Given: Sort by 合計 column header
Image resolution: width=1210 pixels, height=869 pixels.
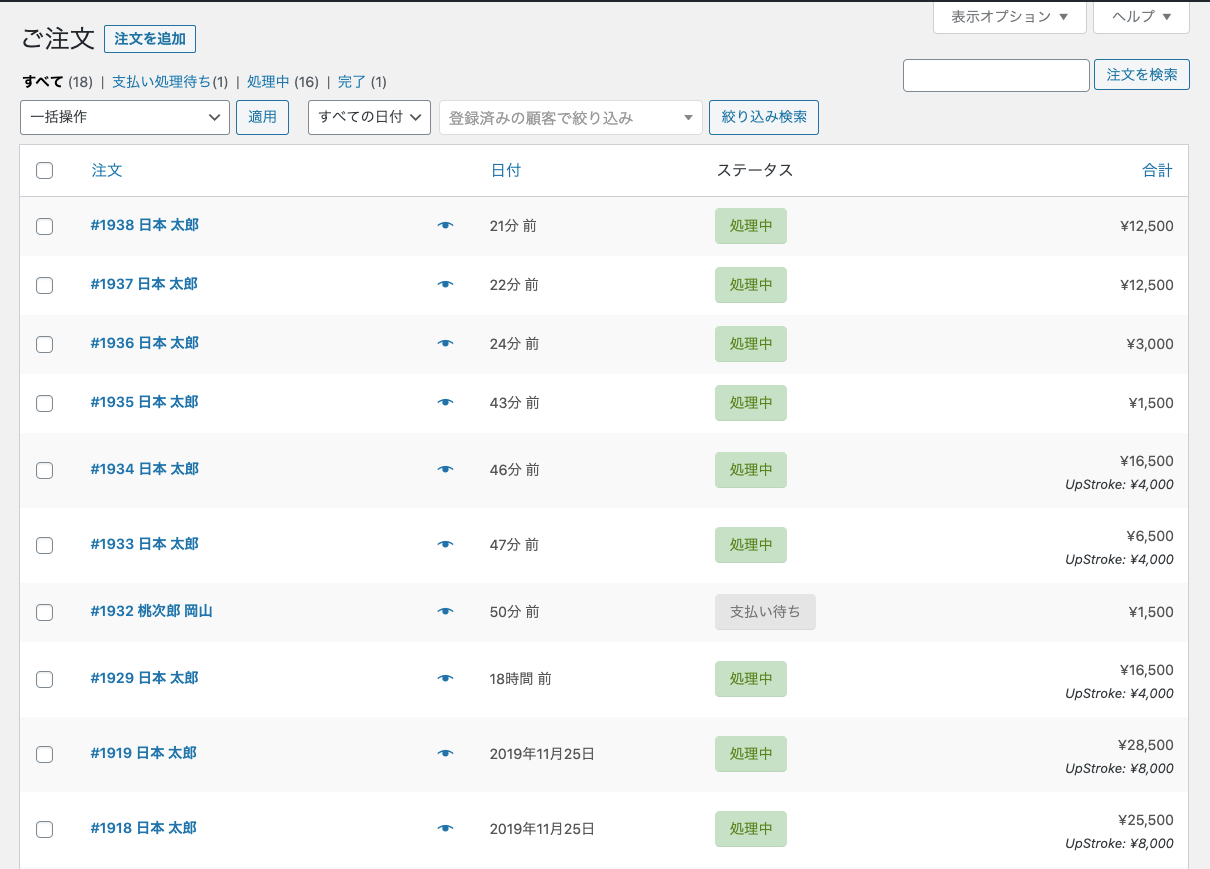Looking at the screenshot, I should tap(1158, 170).
